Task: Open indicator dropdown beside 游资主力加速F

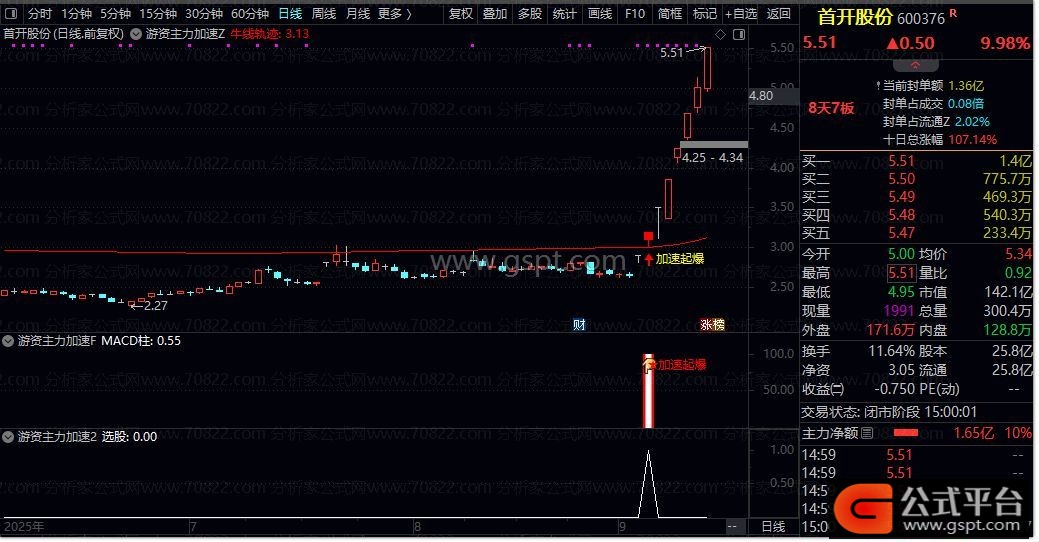Action: [x=8, y=341]
